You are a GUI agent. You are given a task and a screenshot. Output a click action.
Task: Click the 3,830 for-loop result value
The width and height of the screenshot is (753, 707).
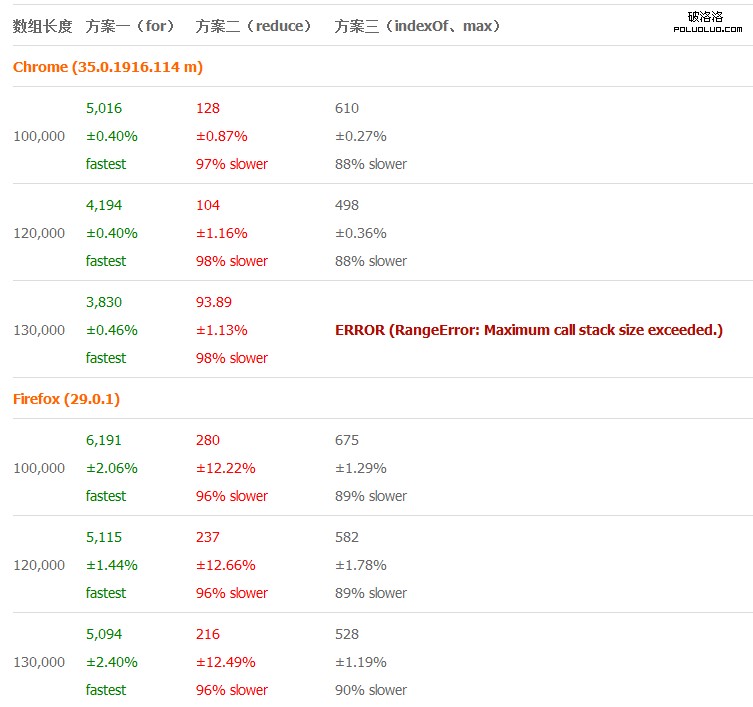(104, 302)
